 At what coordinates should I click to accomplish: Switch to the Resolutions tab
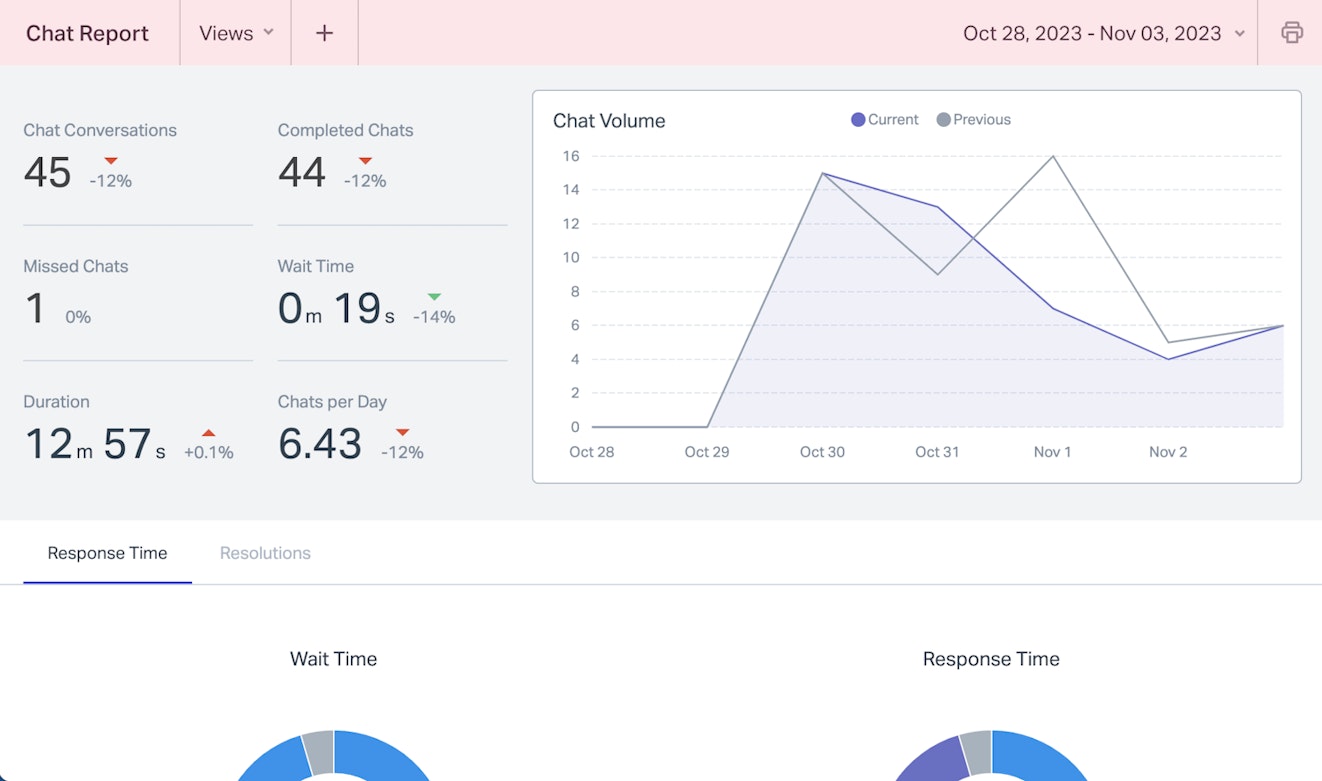[265, 553]
